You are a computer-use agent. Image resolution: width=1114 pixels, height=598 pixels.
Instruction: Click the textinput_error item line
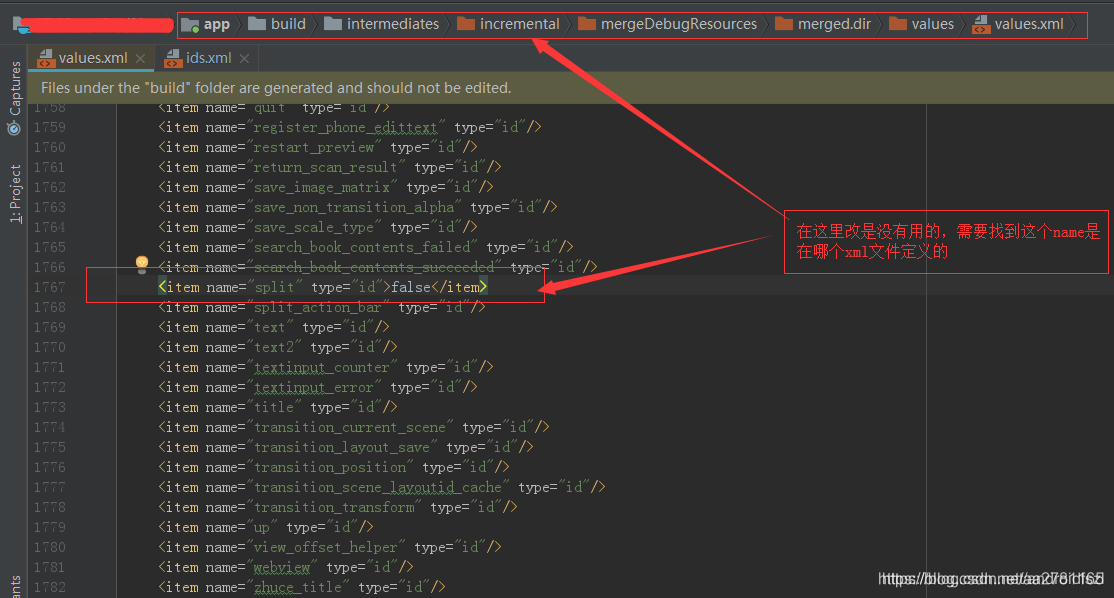point(318,387)
